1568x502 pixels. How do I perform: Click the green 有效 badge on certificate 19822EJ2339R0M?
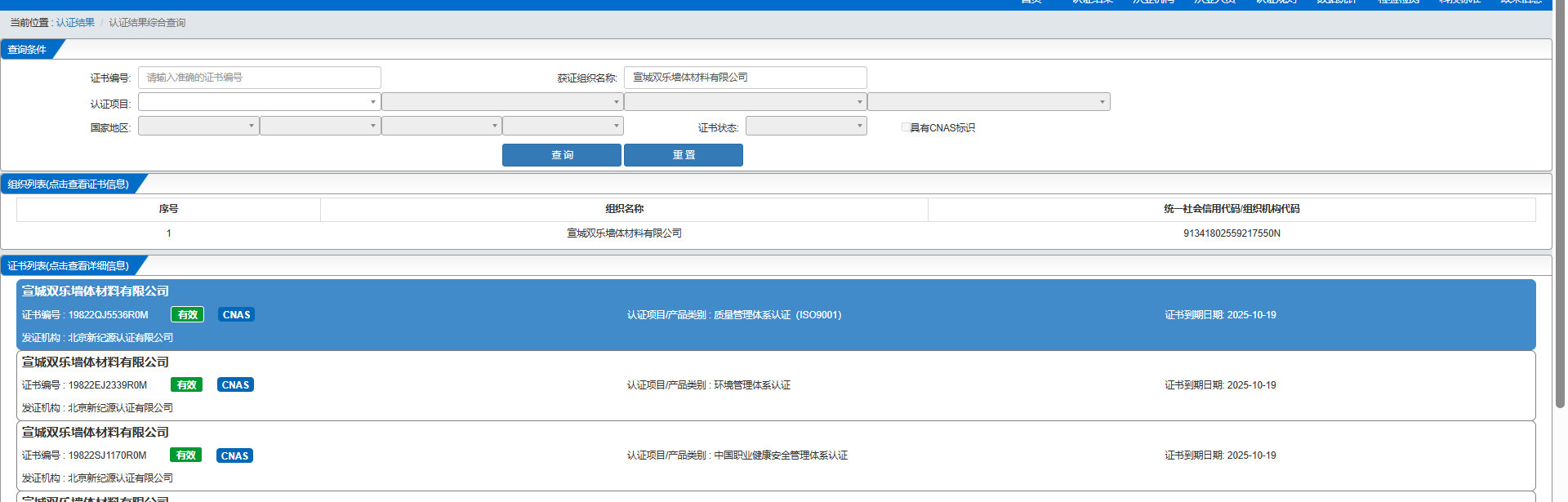186,385
